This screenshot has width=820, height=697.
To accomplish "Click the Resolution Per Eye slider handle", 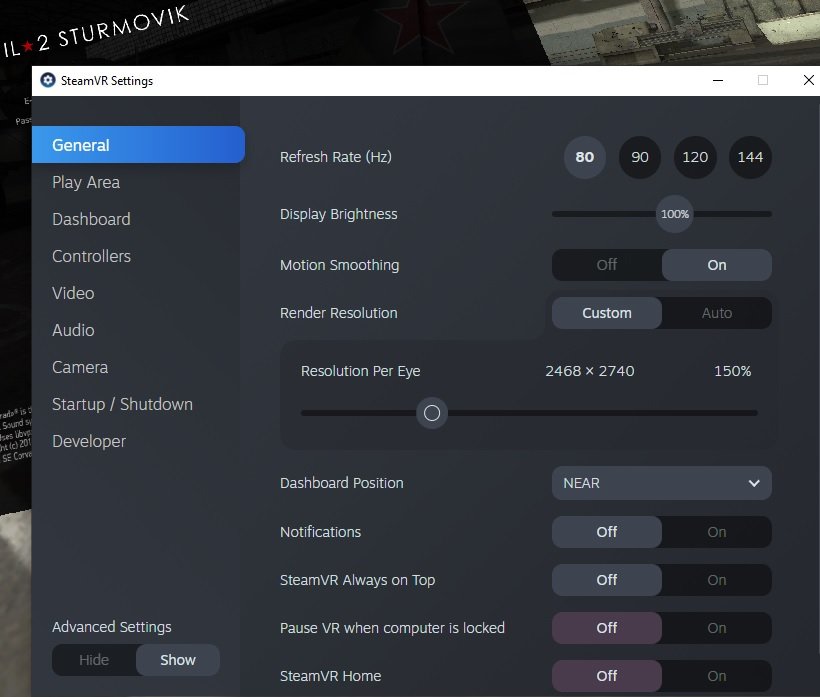I will pyautogui.click(x=431, y=413).
